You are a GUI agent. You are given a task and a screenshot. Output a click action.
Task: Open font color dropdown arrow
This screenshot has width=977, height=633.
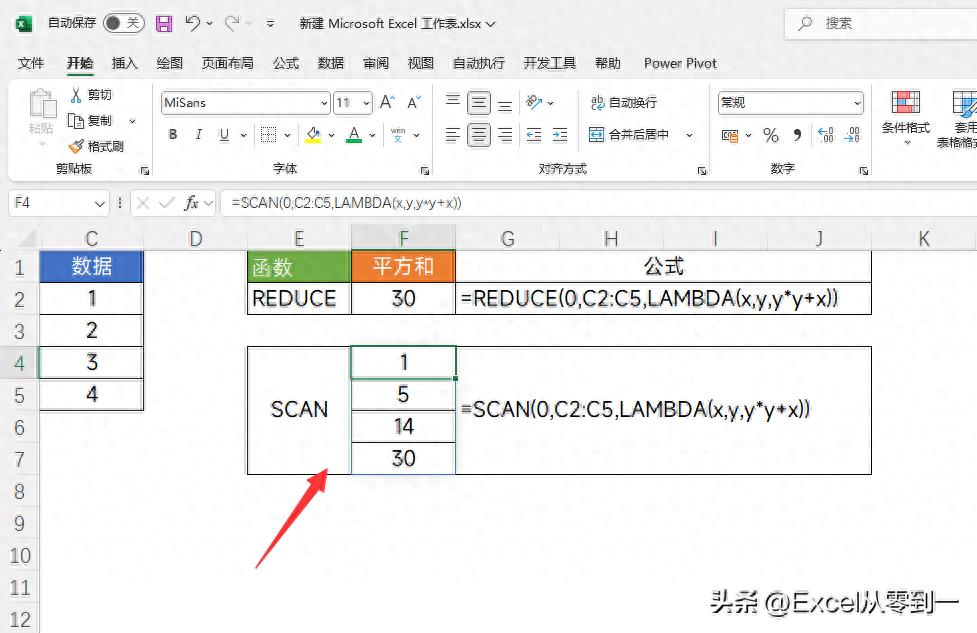pos(372,135)
